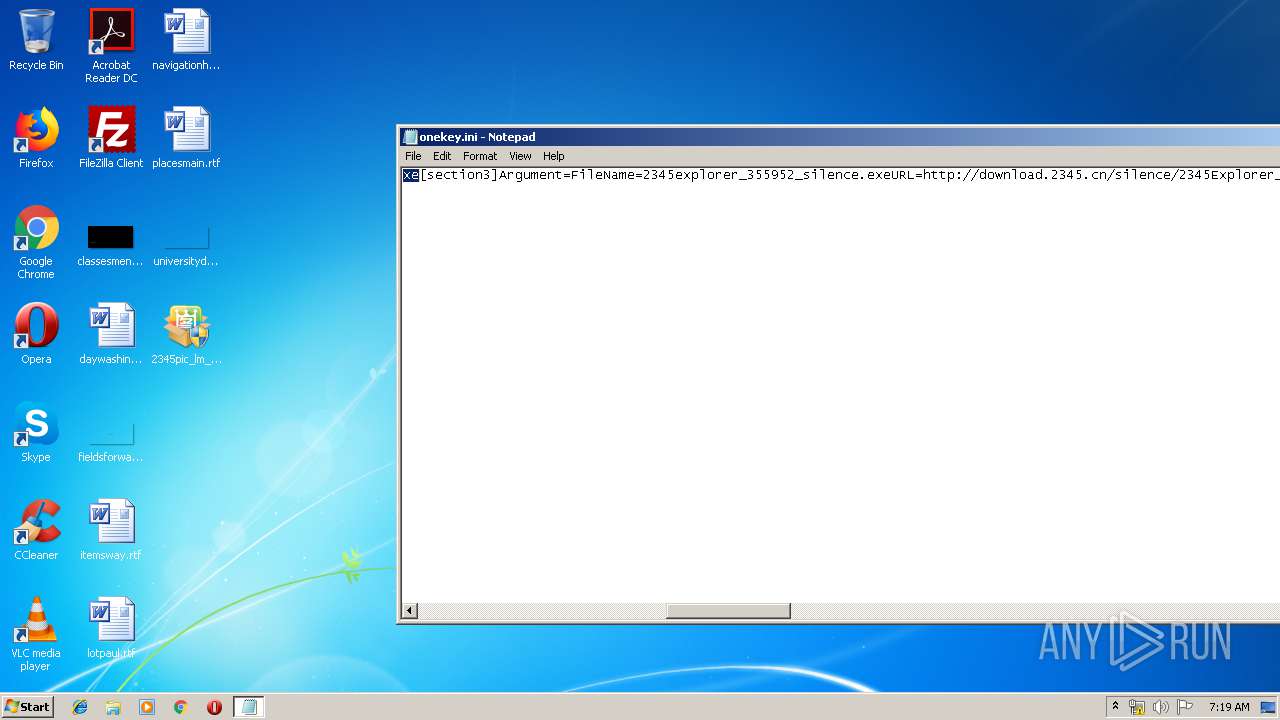Select lotpaul.rtf document icon
The height and width of the screenshot is (720, 1280).
coord(111,628)
